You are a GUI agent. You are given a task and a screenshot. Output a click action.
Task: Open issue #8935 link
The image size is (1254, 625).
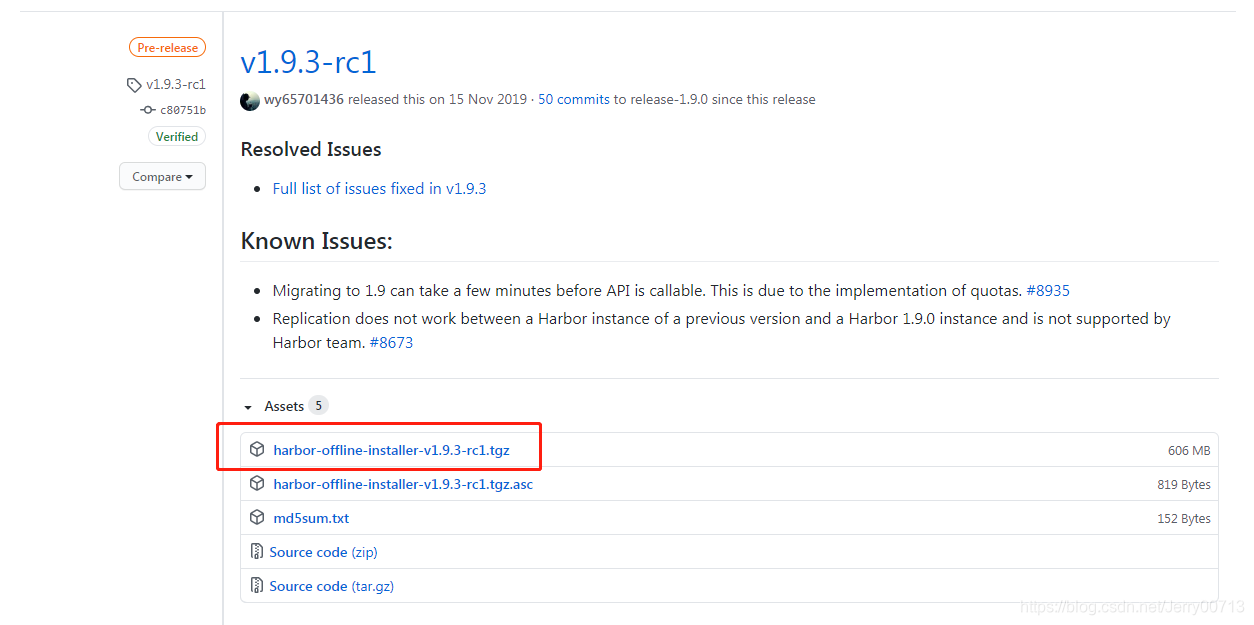[x=1048, y=291]
